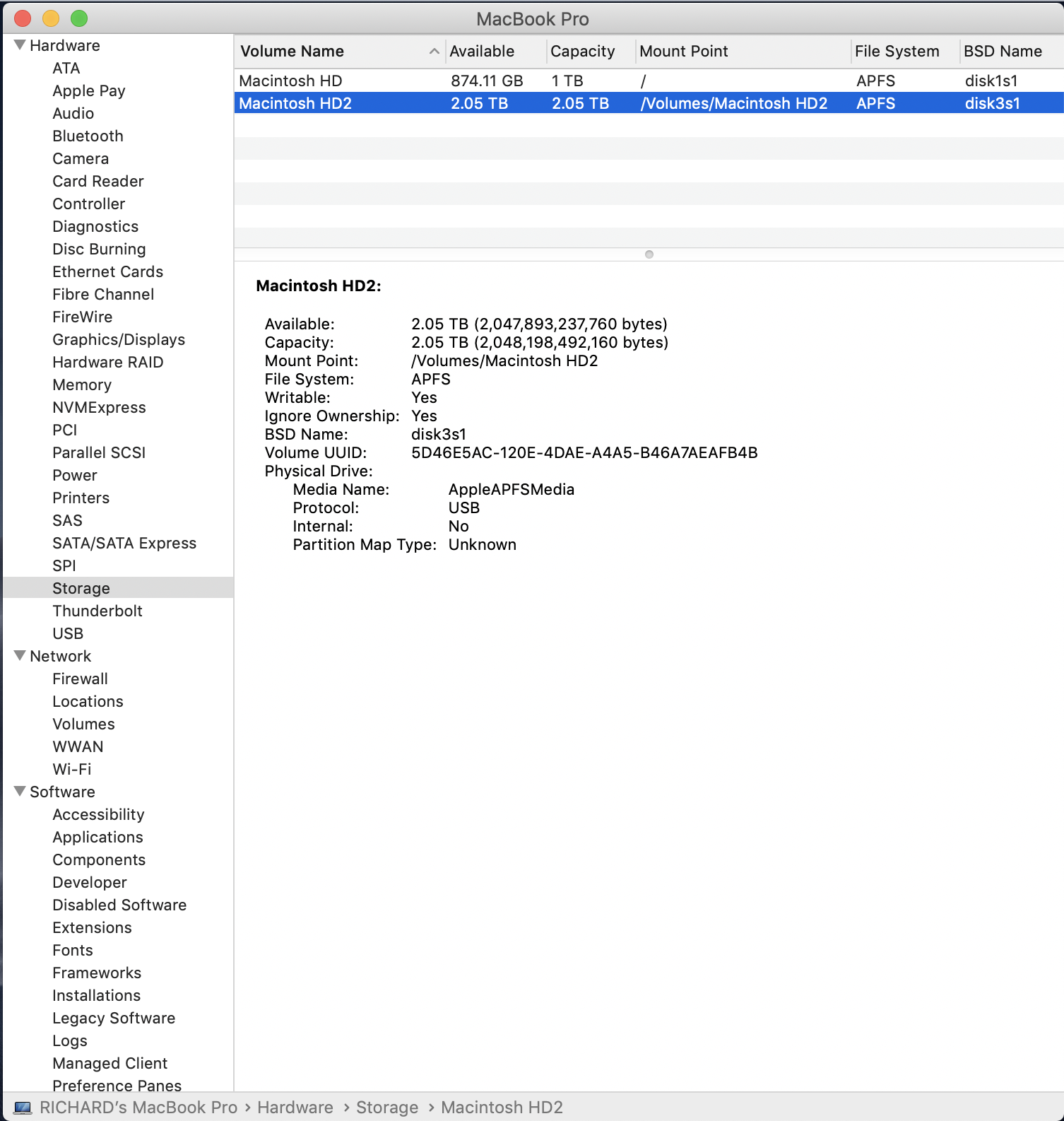Open Firewall under Network
This screenshot has width=1064, height=1121.
click(80, 679)
